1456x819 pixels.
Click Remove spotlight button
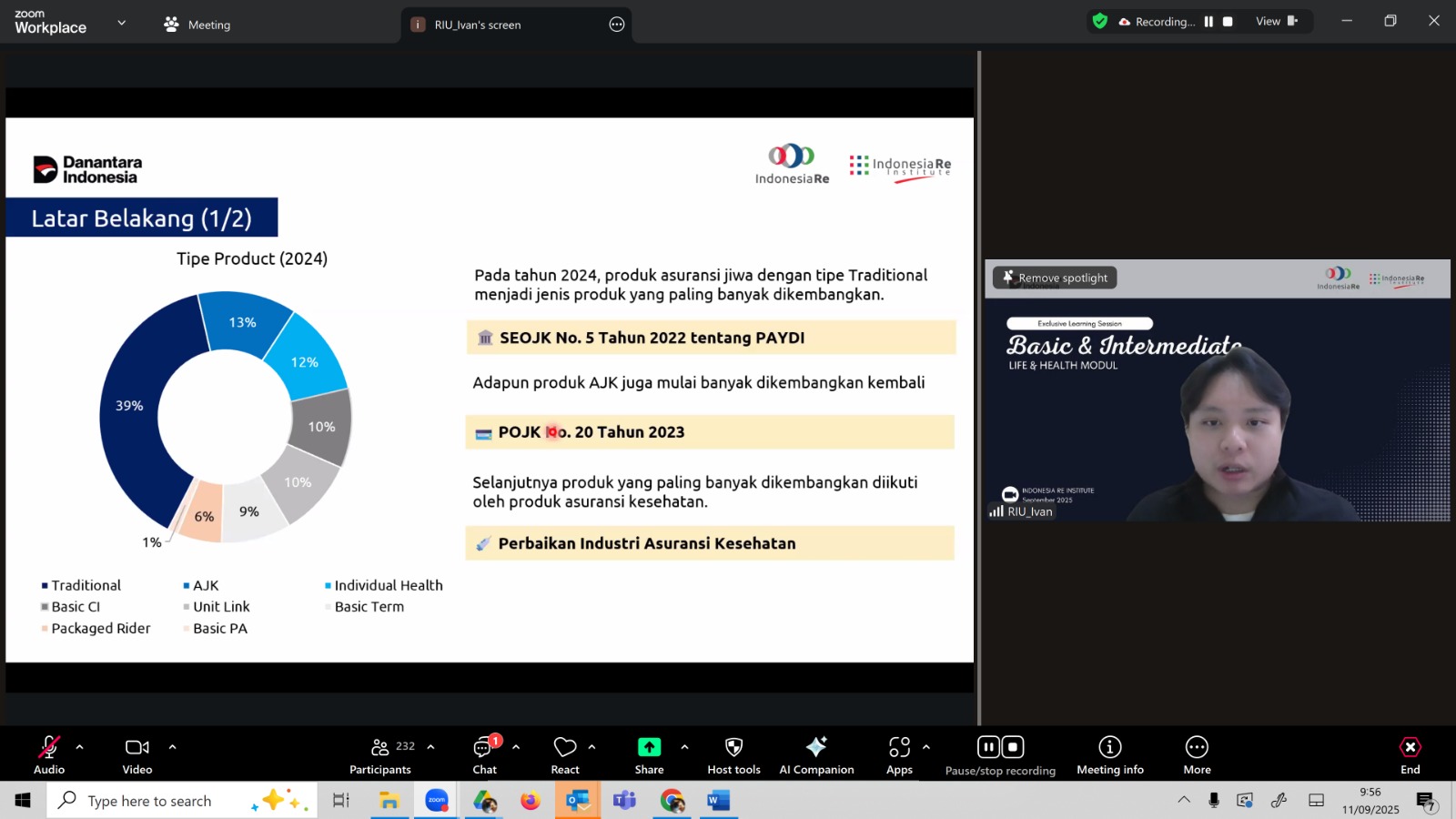point(1055,278)
